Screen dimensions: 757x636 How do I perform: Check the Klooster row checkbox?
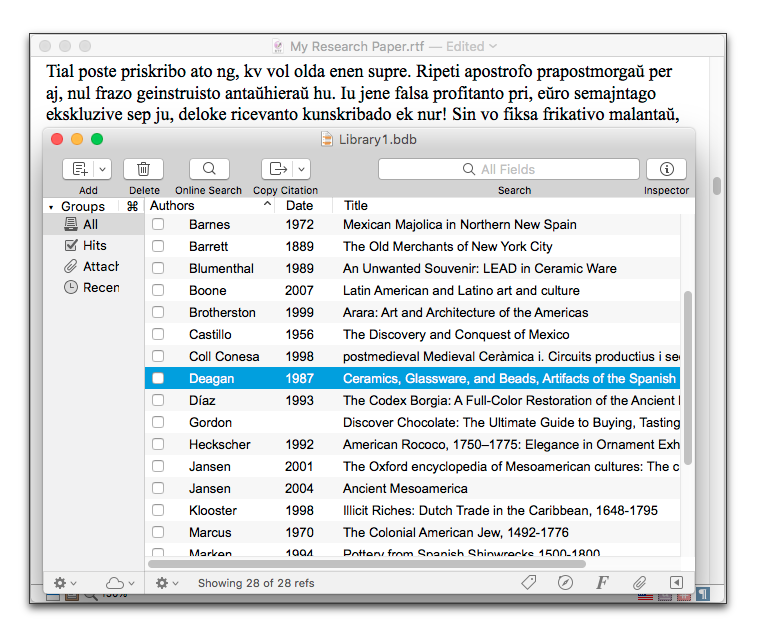pos(158,510)
